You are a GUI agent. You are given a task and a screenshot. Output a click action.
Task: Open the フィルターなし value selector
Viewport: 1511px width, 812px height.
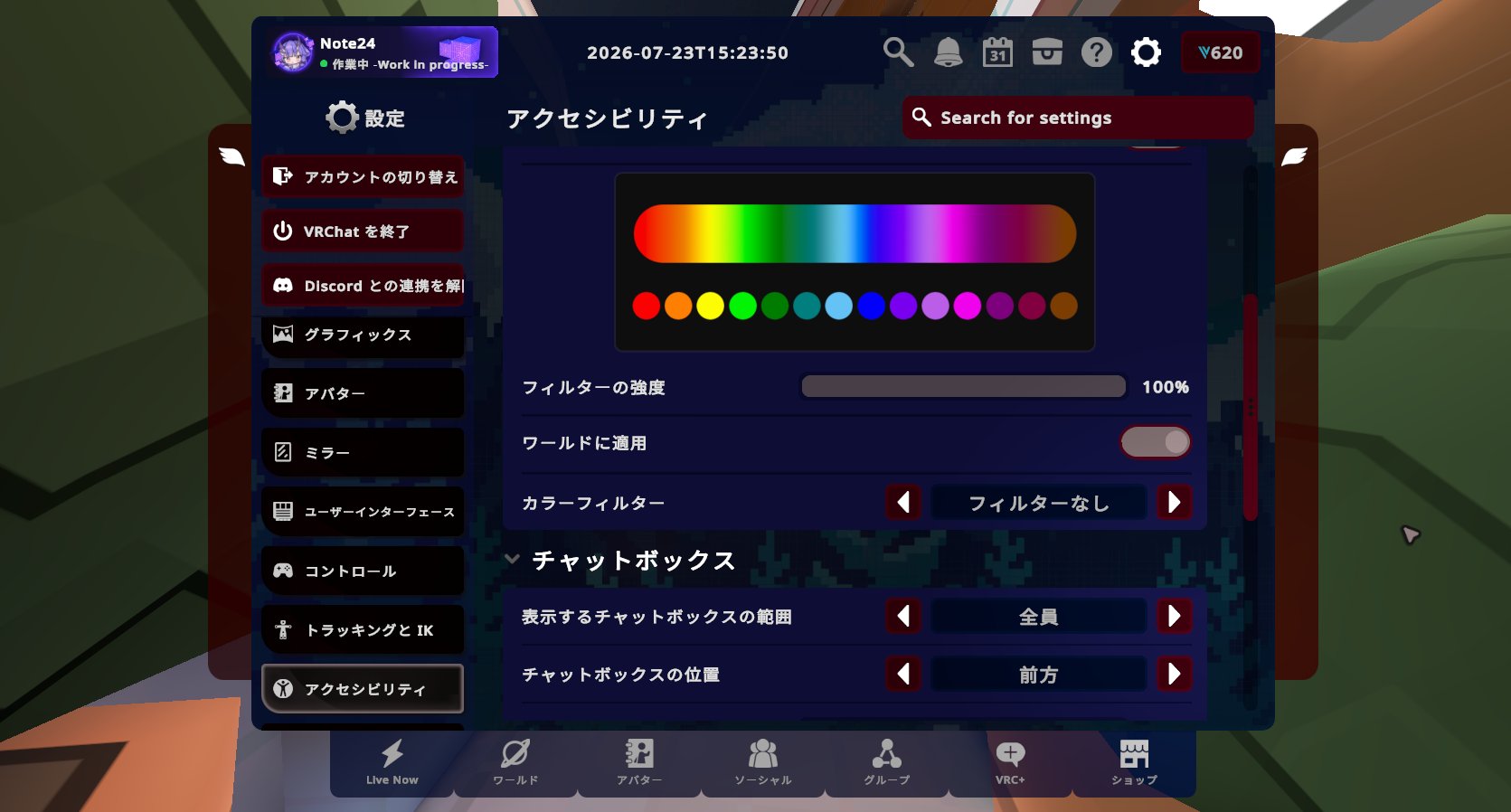click(x=1039, y=503)
